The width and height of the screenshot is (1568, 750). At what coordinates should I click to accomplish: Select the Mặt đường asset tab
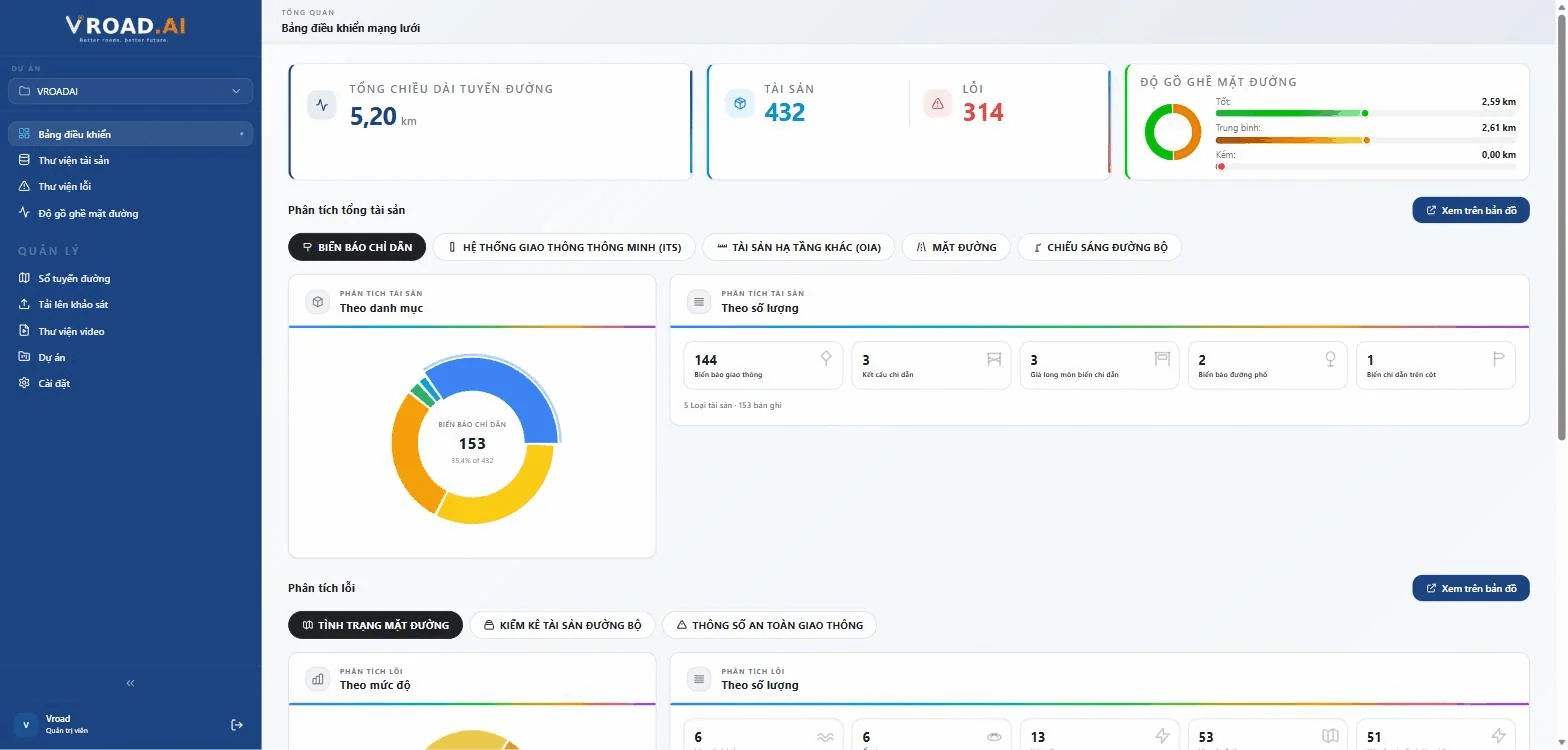(x=956, y=247)
